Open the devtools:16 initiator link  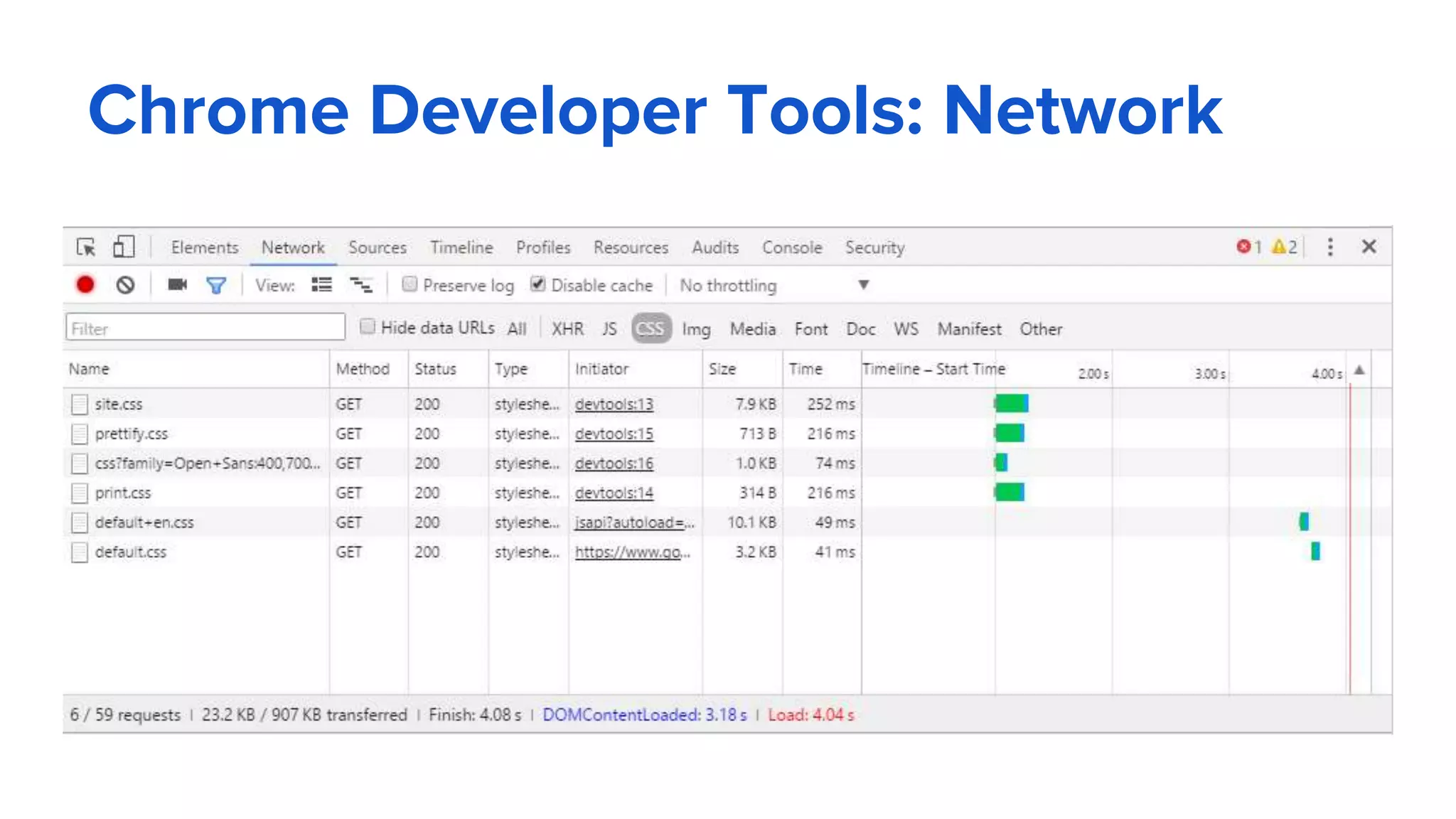point(614,464)
